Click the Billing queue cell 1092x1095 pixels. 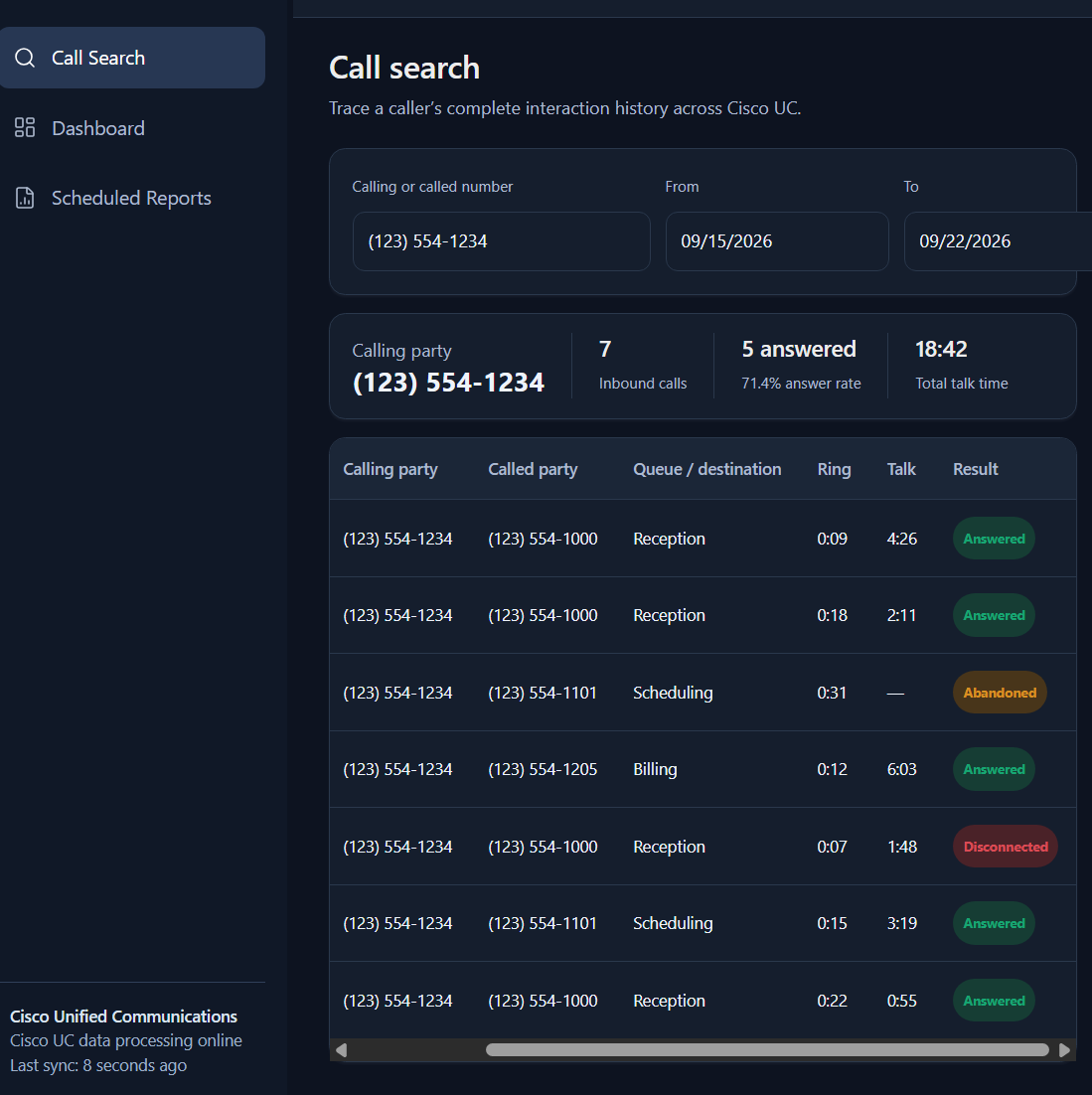(x=655, y=769)
